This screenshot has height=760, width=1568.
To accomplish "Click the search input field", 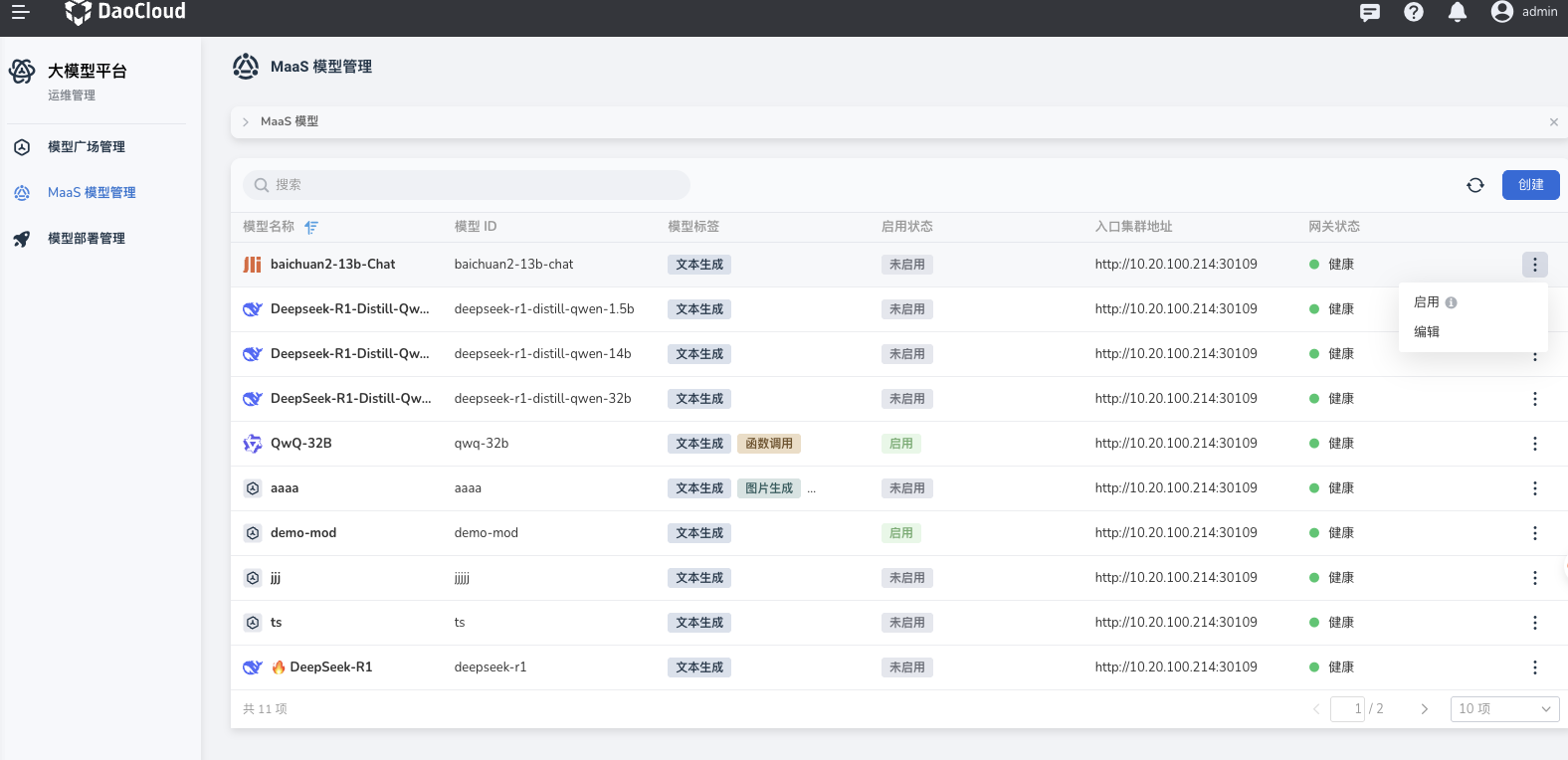I will (x=468, y=185).
